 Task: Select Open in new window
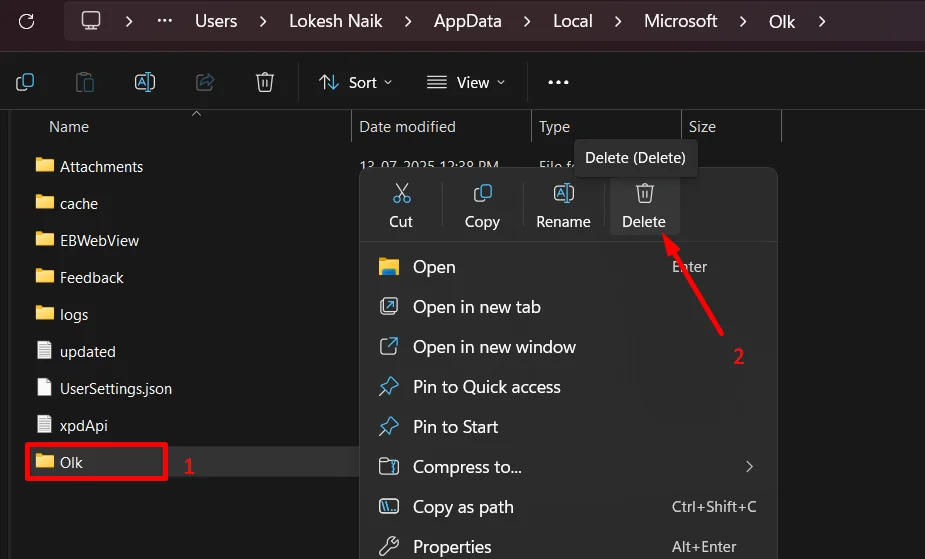568,347
